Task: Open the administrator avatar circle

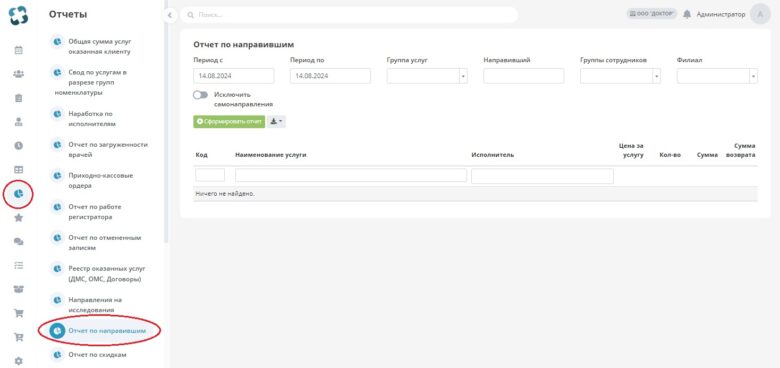Action: click(760, 14)
